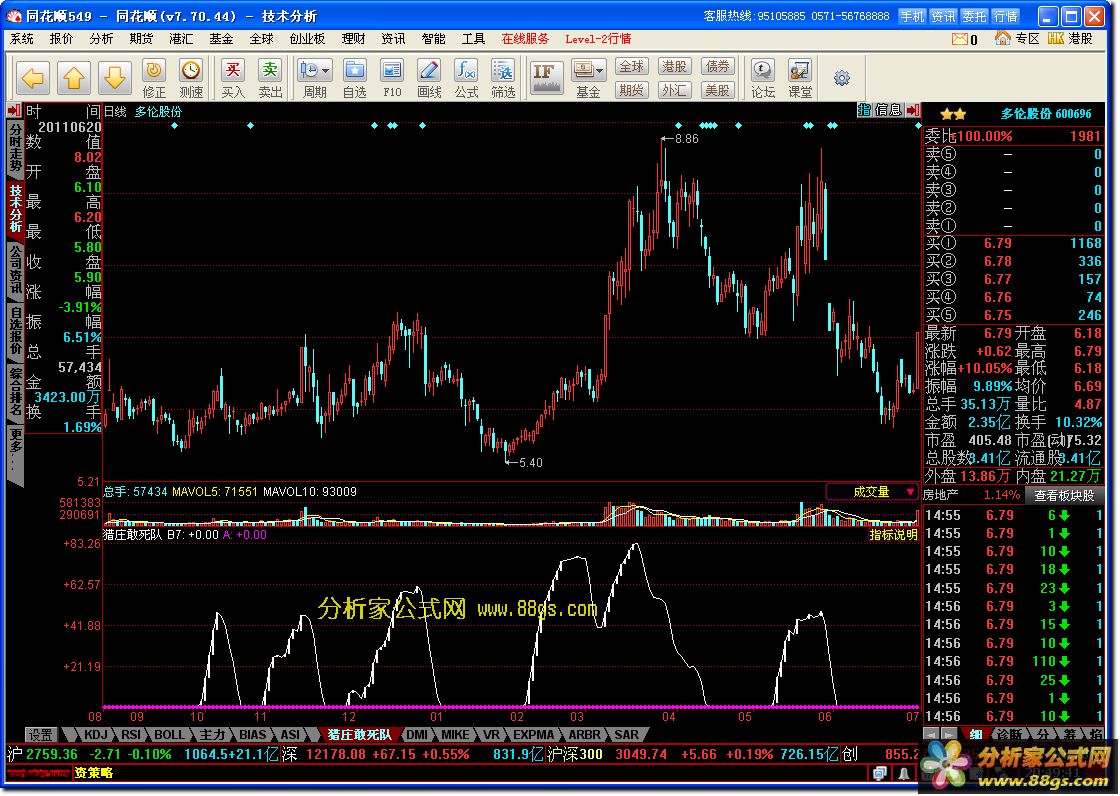This screenshot has height=796, width=1120.
Task: Click the 全球 markets button
Action: [631, 67]
